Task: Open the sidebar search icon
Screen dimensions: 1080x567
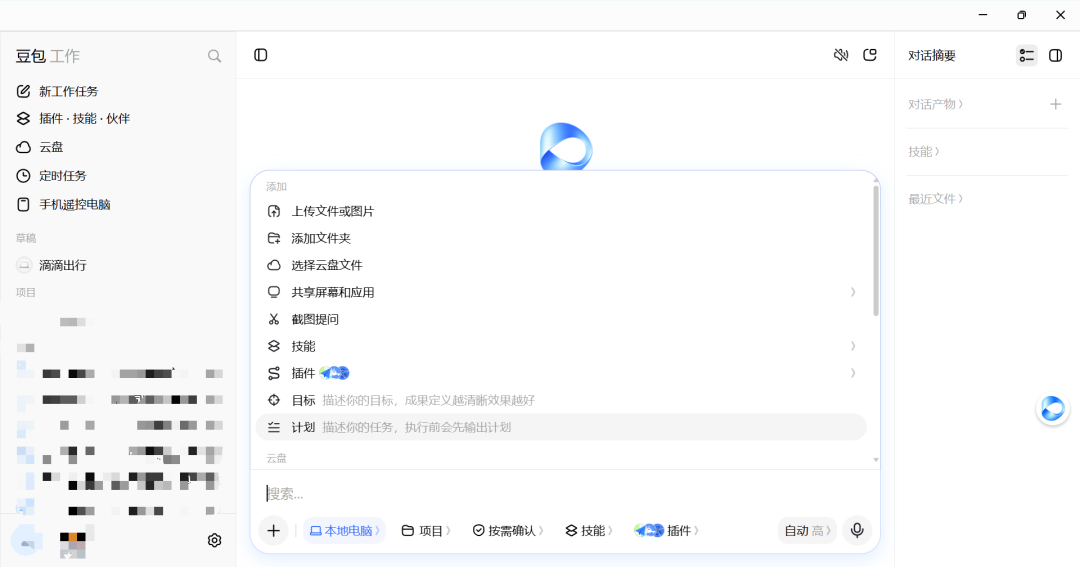Action: tap(214, 56)
